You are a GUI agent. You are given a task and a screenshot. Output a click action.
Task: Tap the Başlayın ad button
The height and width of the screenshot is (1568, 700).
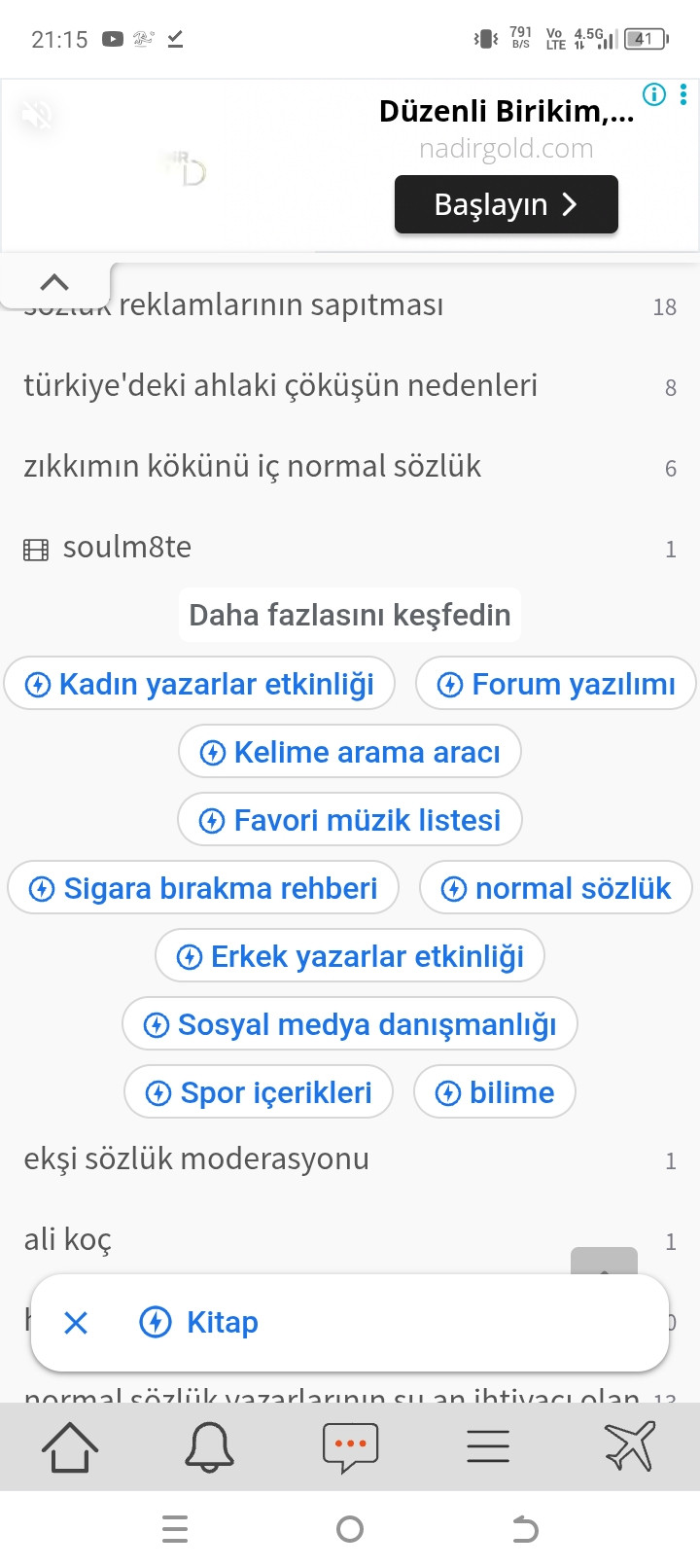[x=506, y=204]
